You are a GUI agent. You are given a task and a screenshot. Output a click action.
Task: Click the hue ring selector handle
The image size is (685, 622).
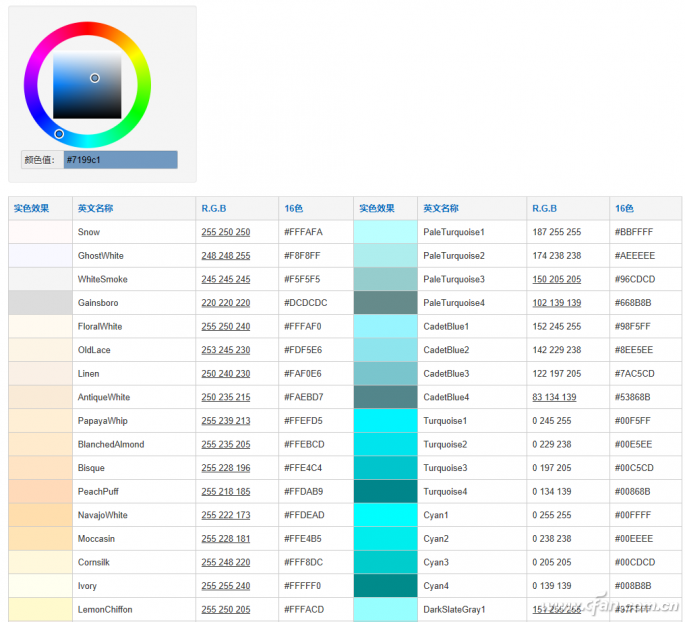coord(59,134)
